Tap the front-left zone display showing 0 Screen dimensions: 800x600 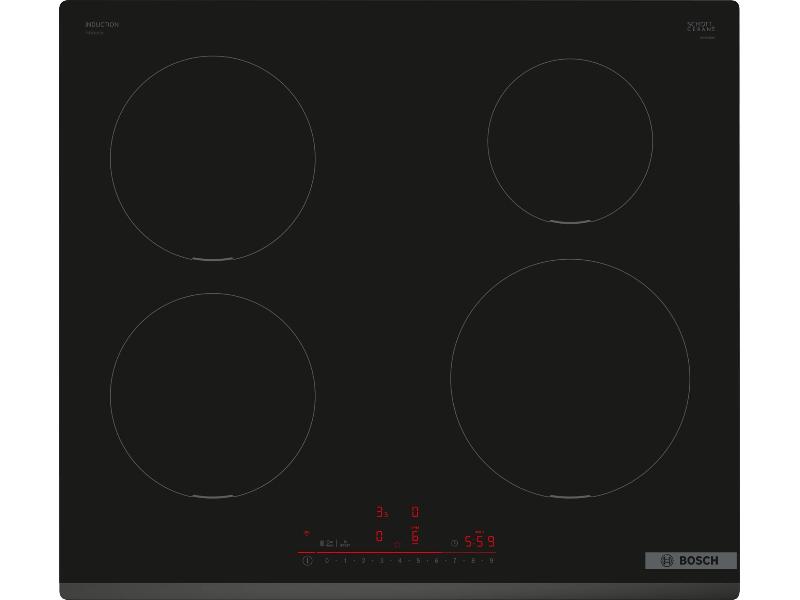pos(380,533)
